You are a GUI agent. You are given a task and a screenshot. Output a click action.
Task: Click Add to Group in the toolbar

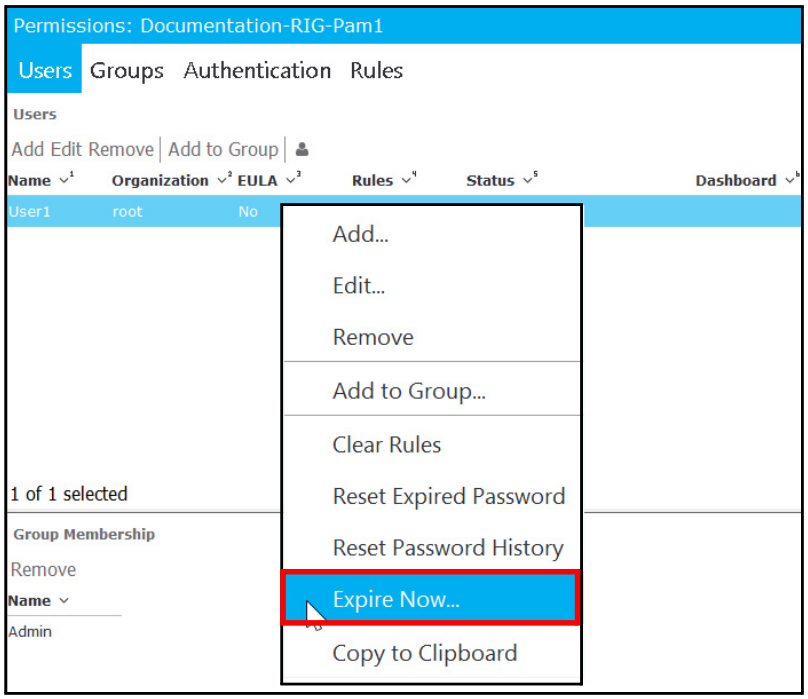tap(223, 149)
